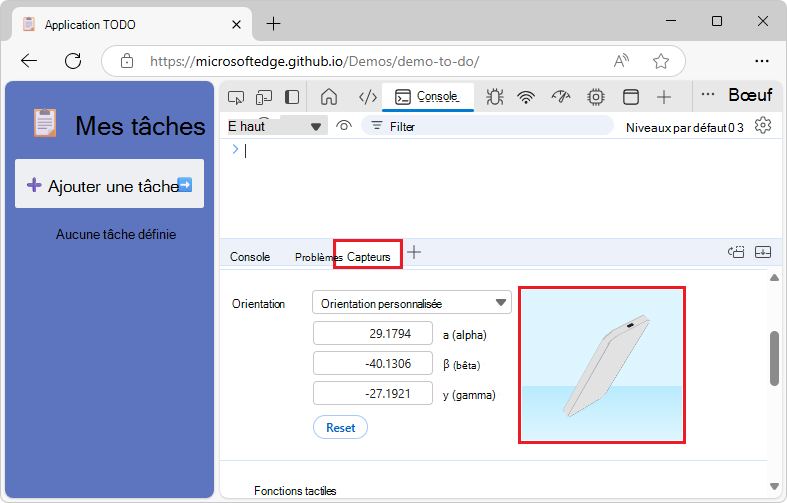This screenshot has width=787, height=503.
Task: View site information lock icon
Action: (x=127, y=61)
